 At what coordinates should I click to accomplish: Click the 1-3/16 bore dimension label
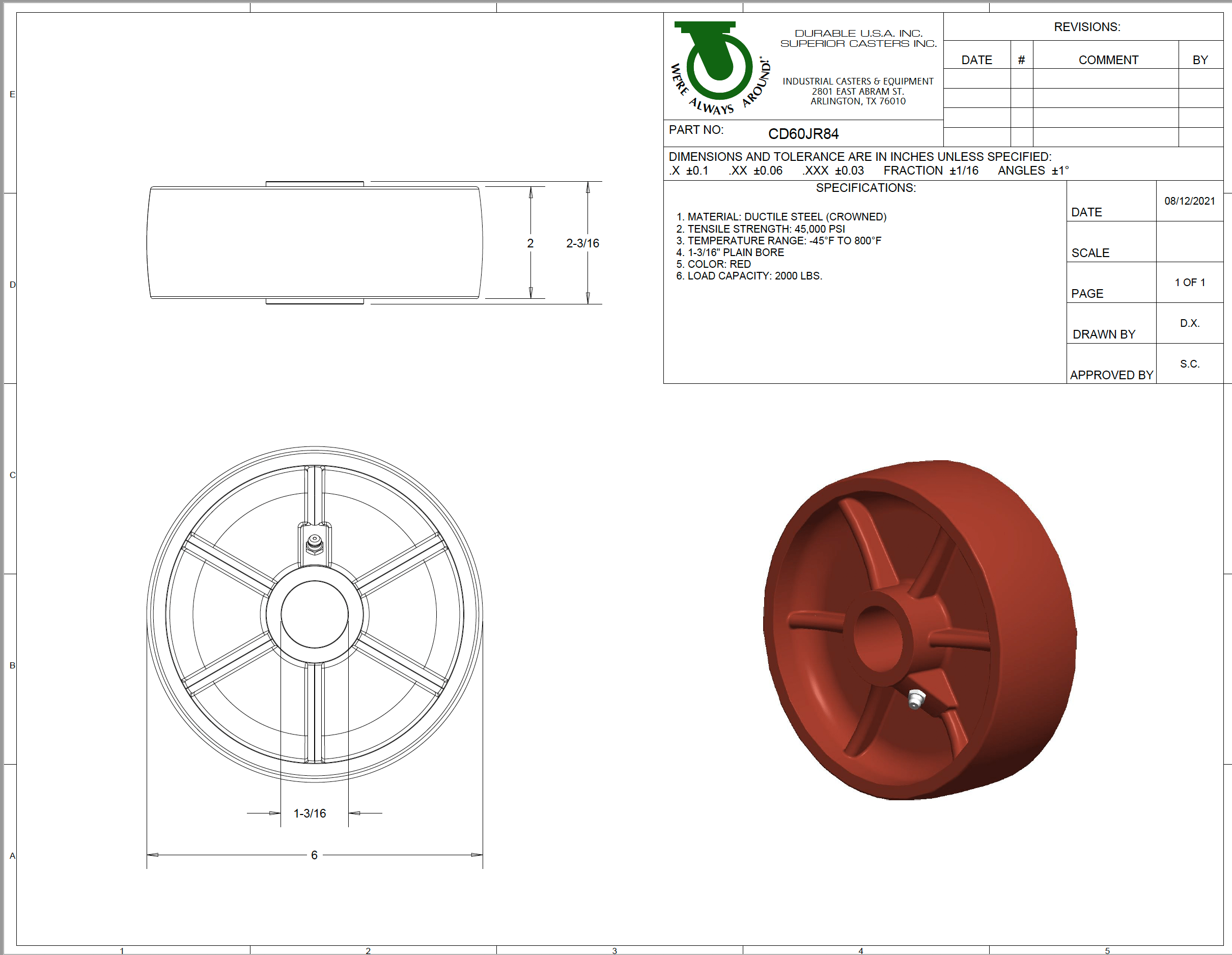tap(309, 813)
